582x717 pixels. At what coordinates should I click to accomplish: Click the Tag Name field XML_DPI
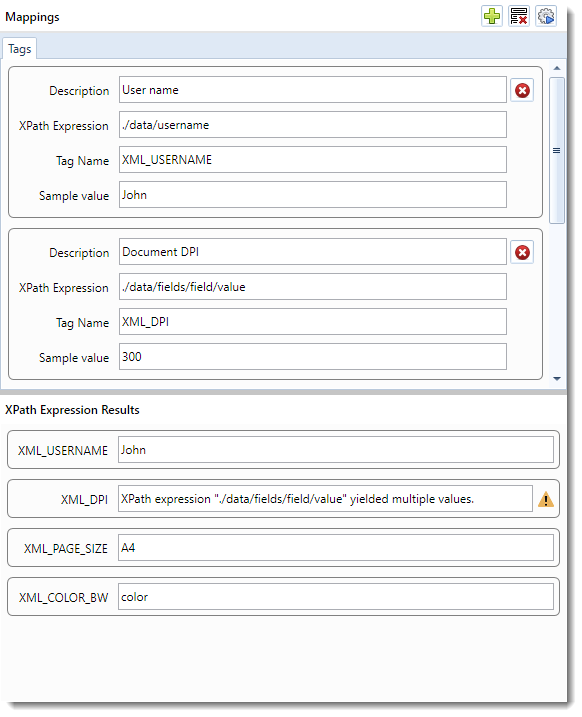[313, 321]
